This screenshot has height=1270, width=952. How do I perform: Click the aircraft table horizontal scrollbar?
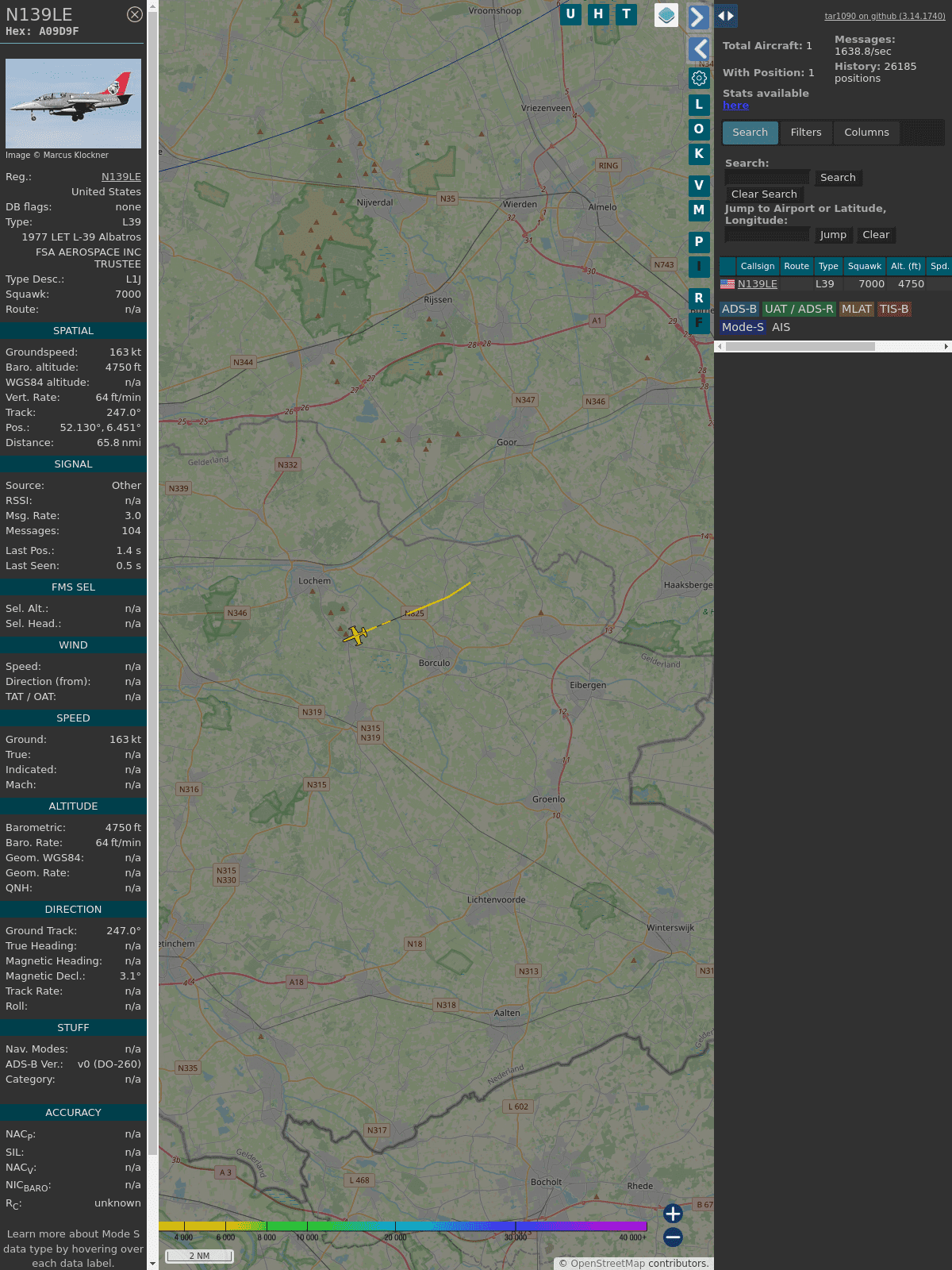click(x=800, y=346)
